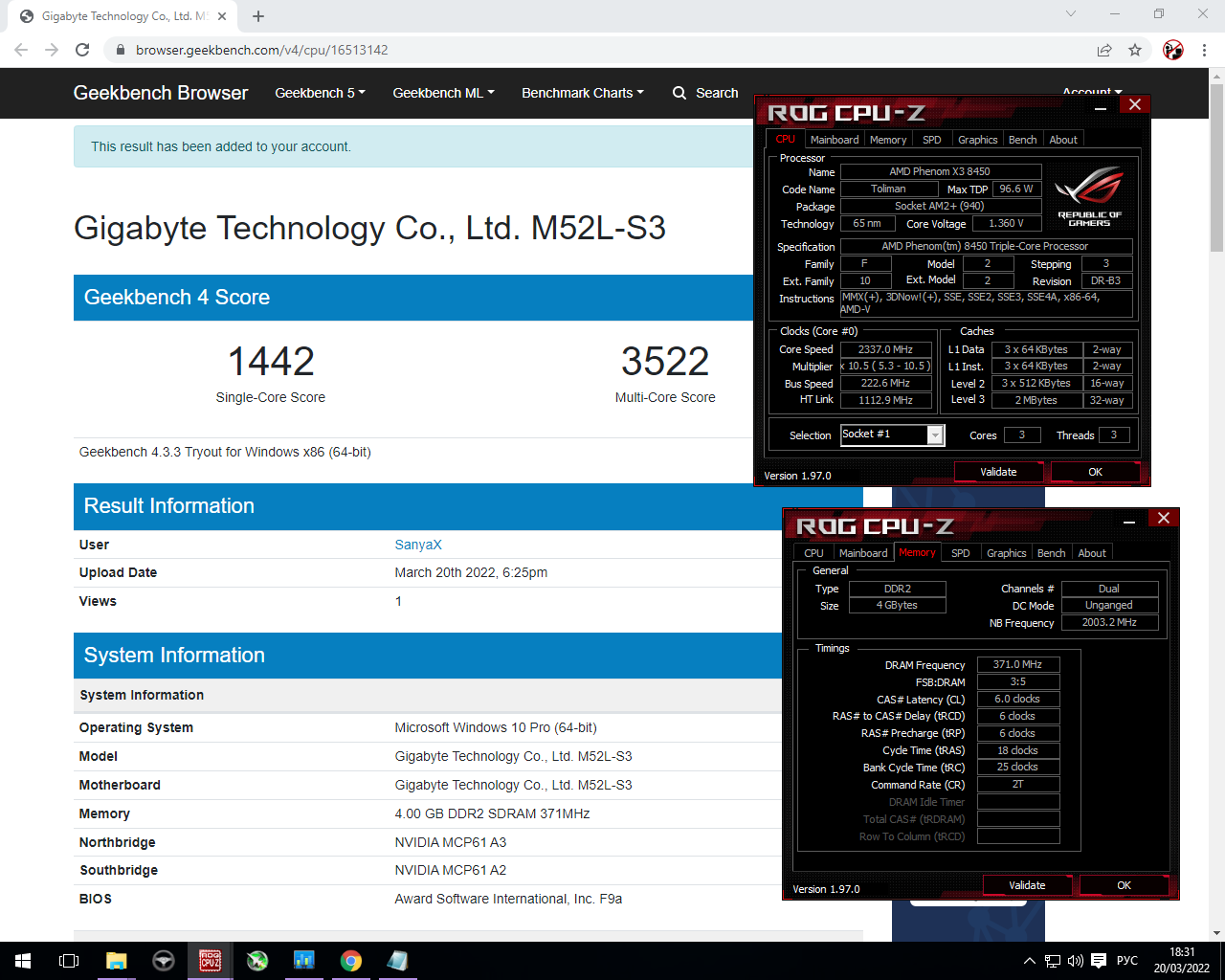Open About tab in upper CPU-Z window
1225x980 pixels.
1063,140
